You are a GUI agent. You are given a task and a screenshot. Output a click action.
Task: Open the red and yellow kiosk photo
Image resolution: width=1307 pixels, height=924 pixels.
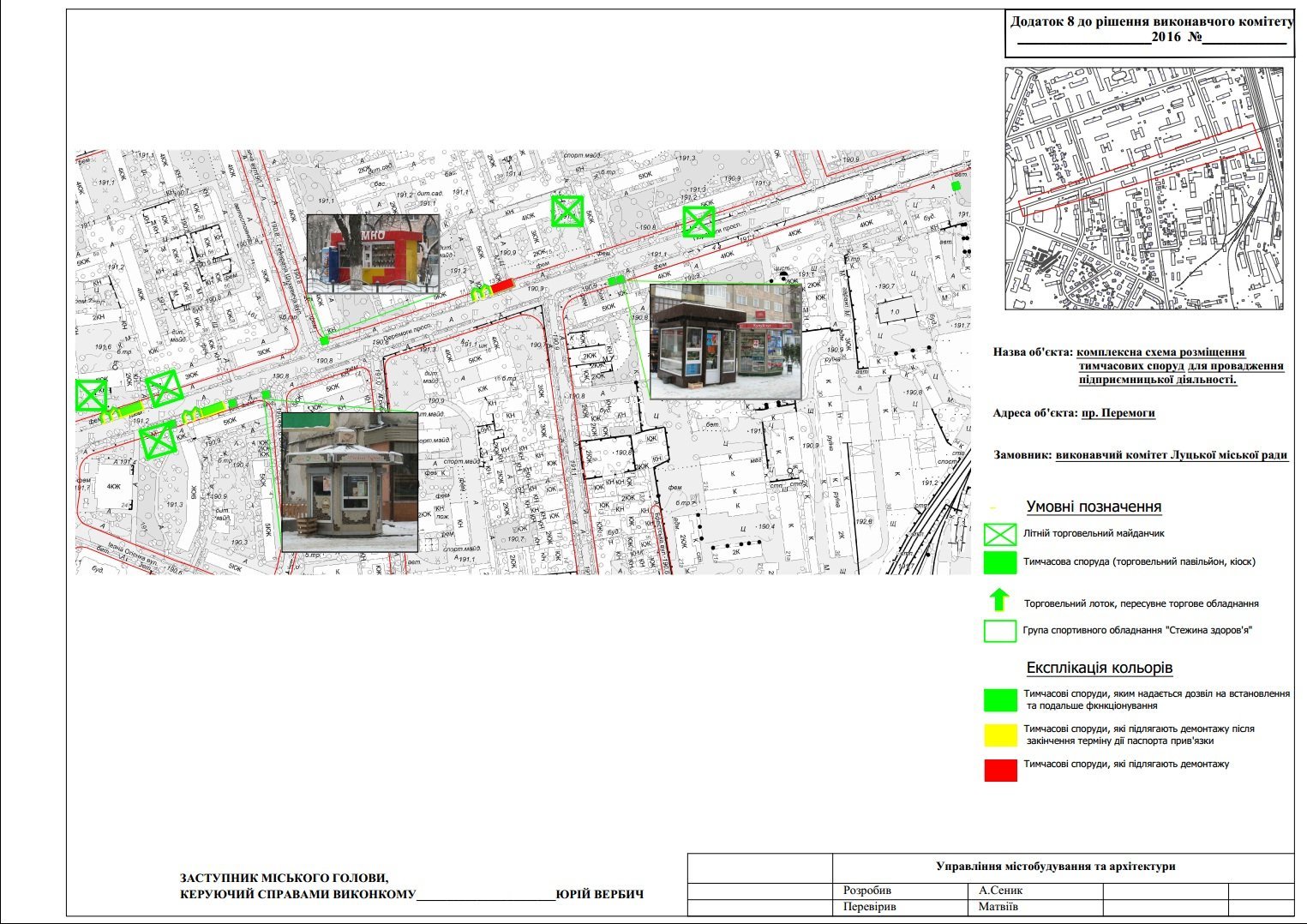(x=373, y=253)
